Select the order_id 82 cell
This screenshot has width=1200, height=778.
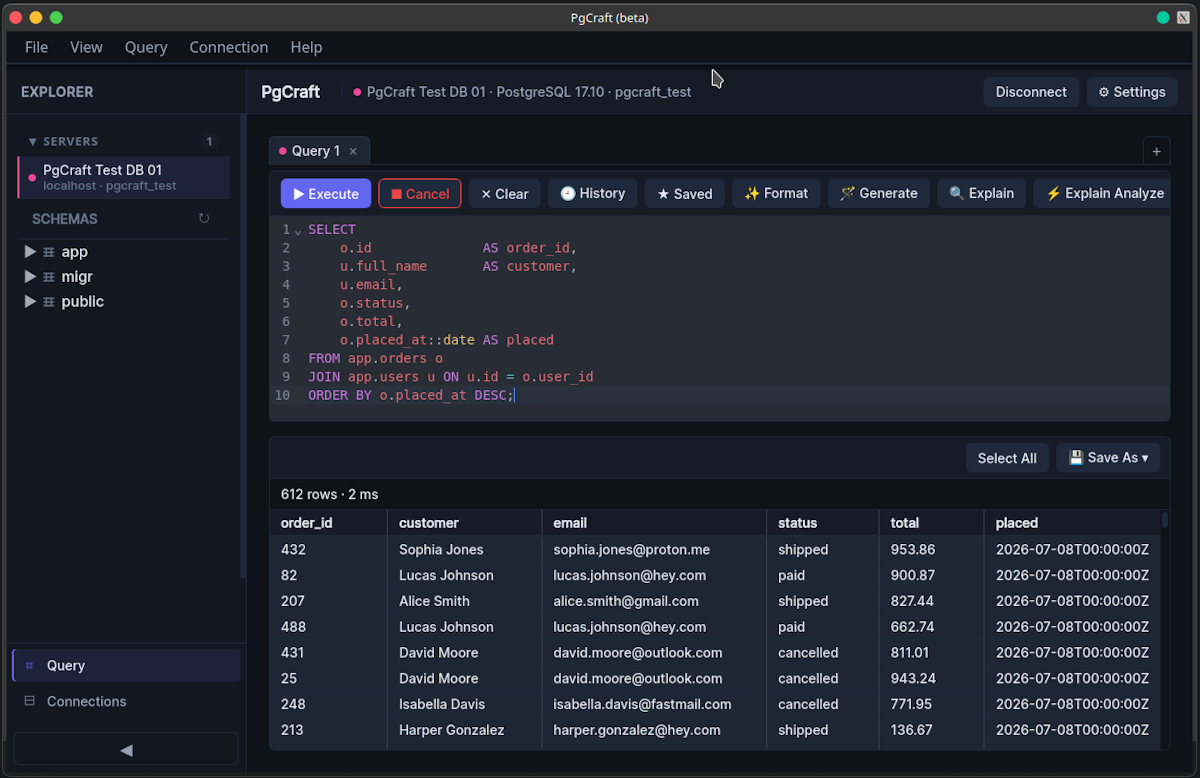[328, 576]
